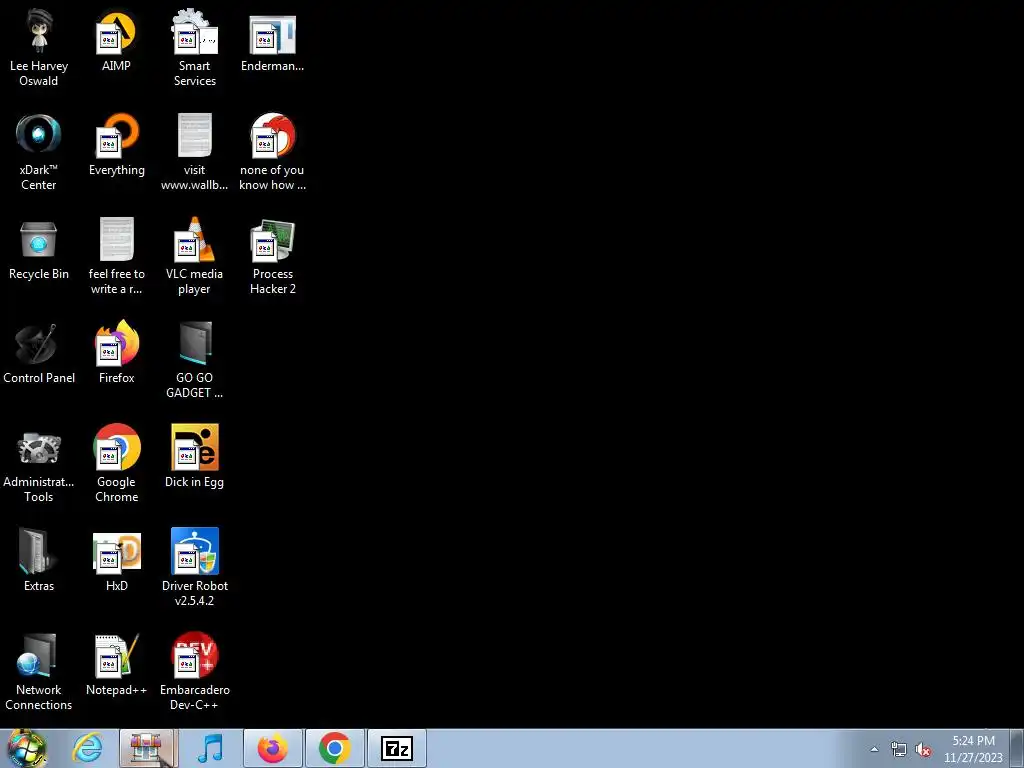
Task: Select the Network Connections icon
Action: (39, 671)
